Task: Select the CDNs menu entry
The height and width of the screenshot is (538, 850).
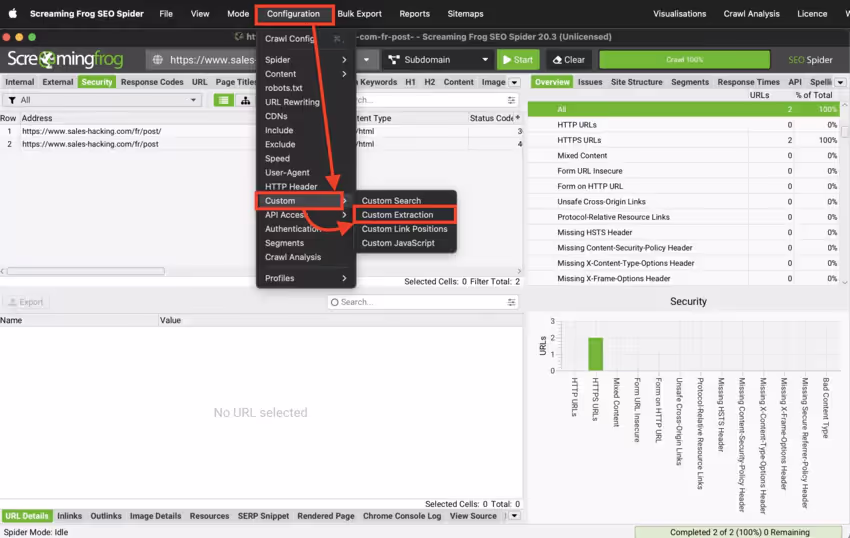Action: point(276,116)
